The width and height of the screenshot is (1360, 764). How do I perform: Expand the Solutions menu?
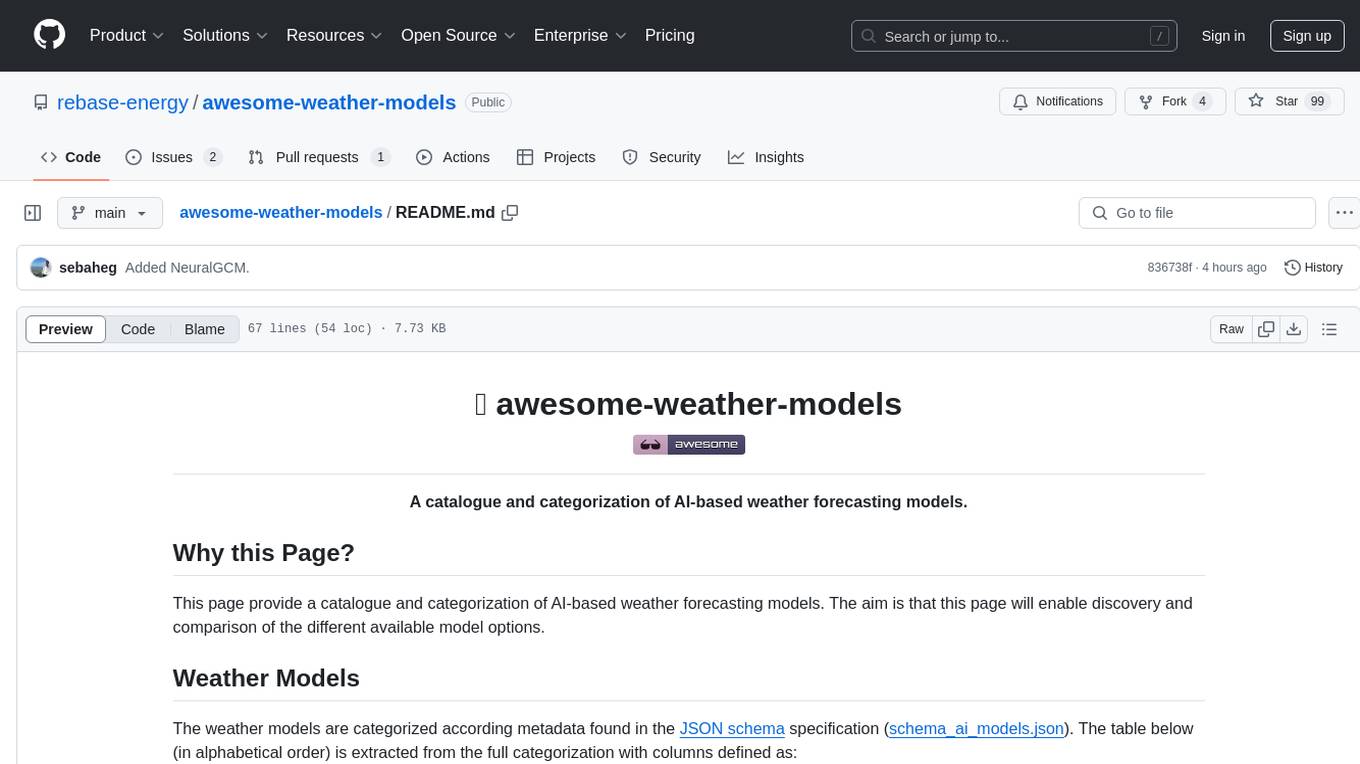tap(224, 35)
